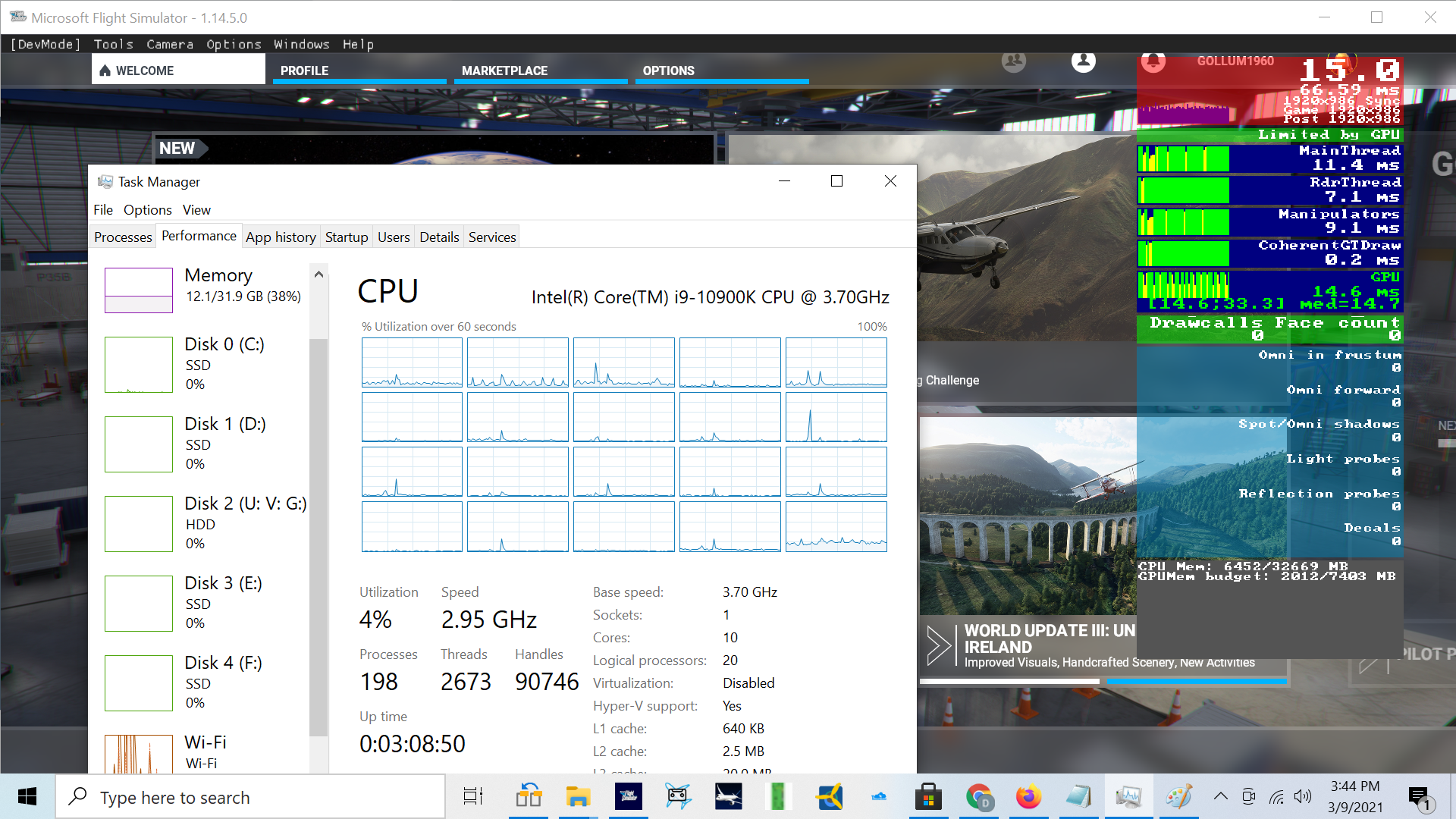Screen dimensions: 1456x819
Task: Click the sidebar scroll-up arrow
Action: (x=318, y=275)
